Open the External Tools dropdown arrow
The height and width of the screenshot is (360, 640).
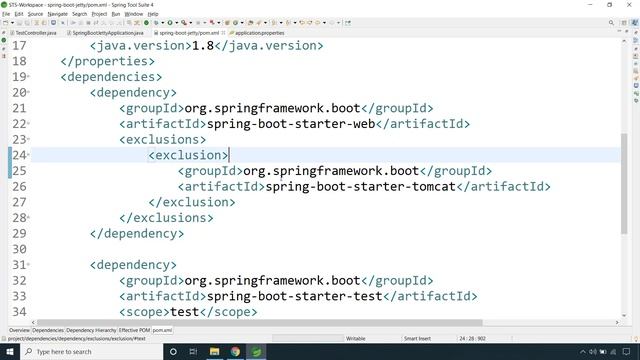tap(190, 23)
